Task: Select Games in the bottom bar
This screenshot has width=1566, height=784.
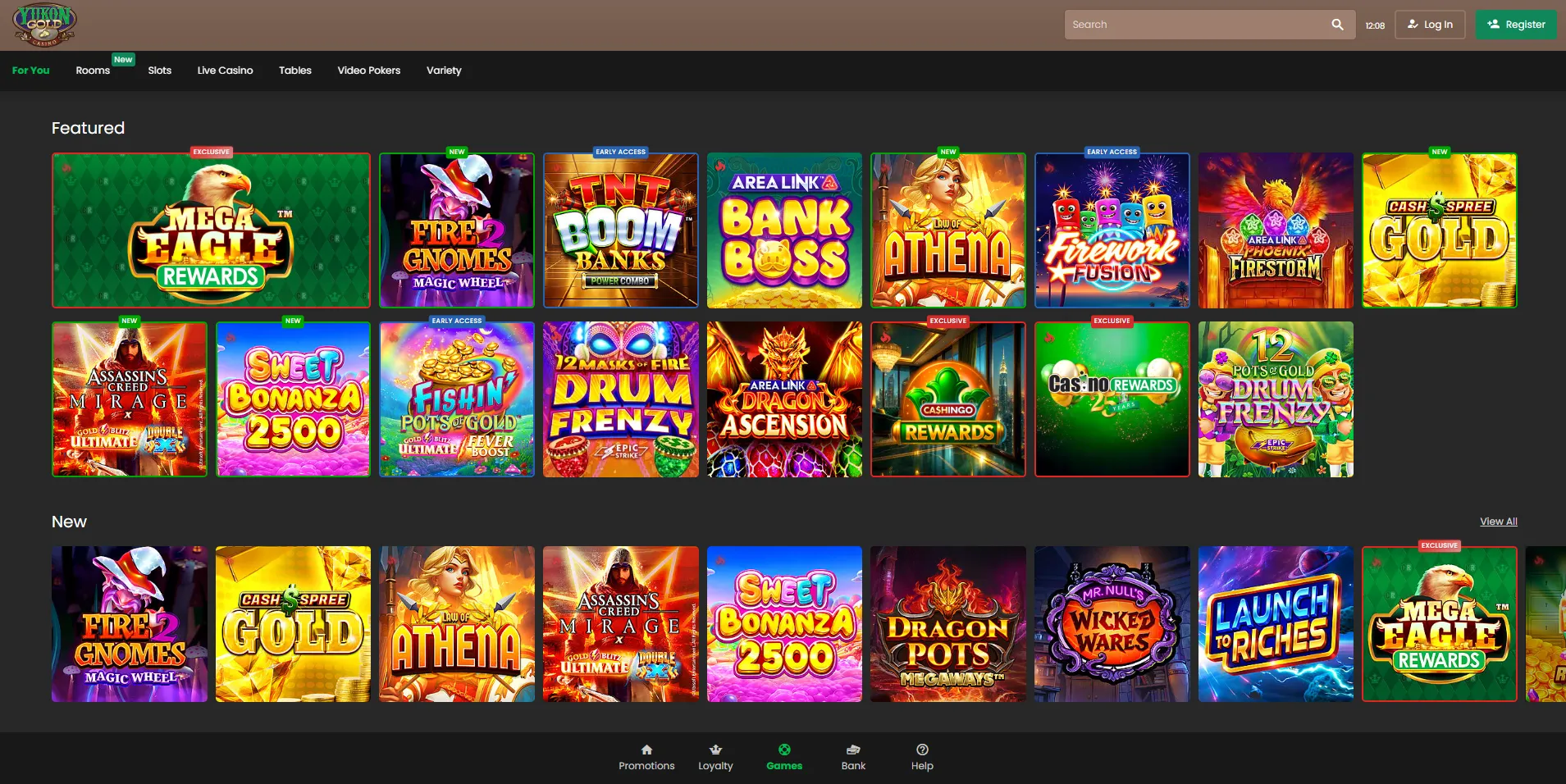Action: [x=784, y=758]
